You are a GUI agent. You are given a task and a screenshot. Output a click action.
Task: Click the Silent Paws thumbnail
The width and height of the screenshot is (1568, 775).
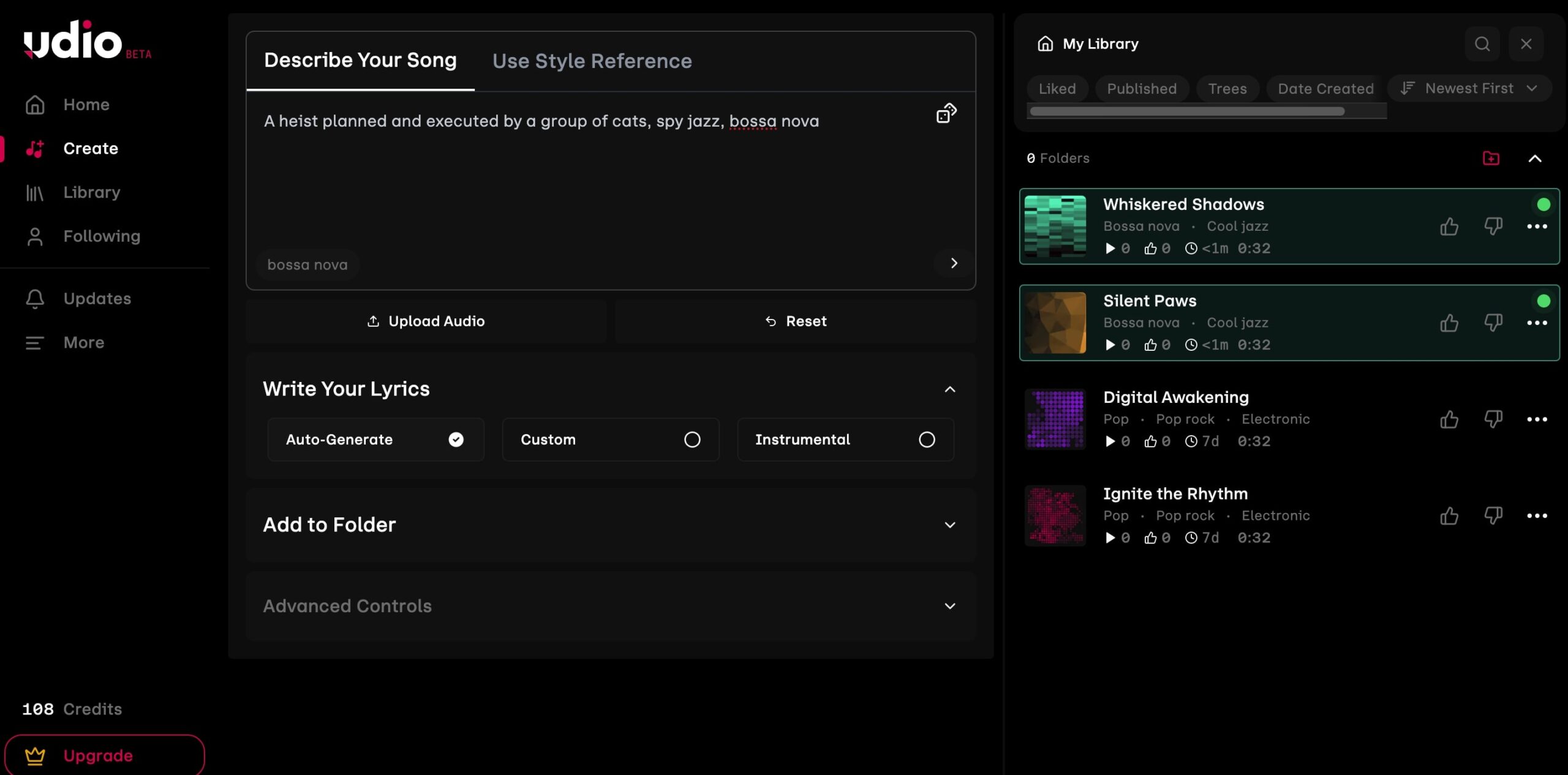(x=1055, y=323)
